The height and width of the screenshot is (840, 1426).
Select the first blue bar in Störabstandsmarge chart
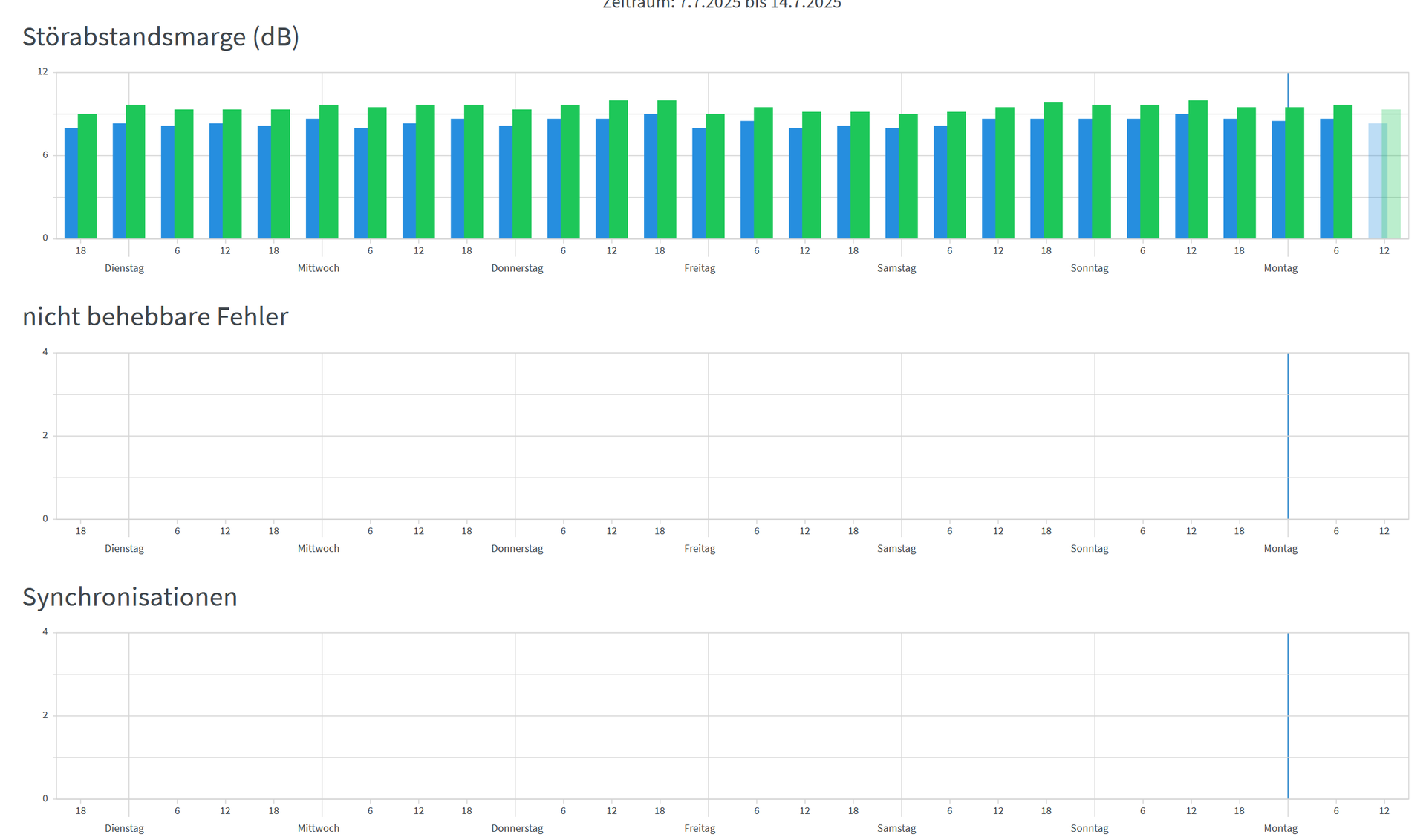71,183
